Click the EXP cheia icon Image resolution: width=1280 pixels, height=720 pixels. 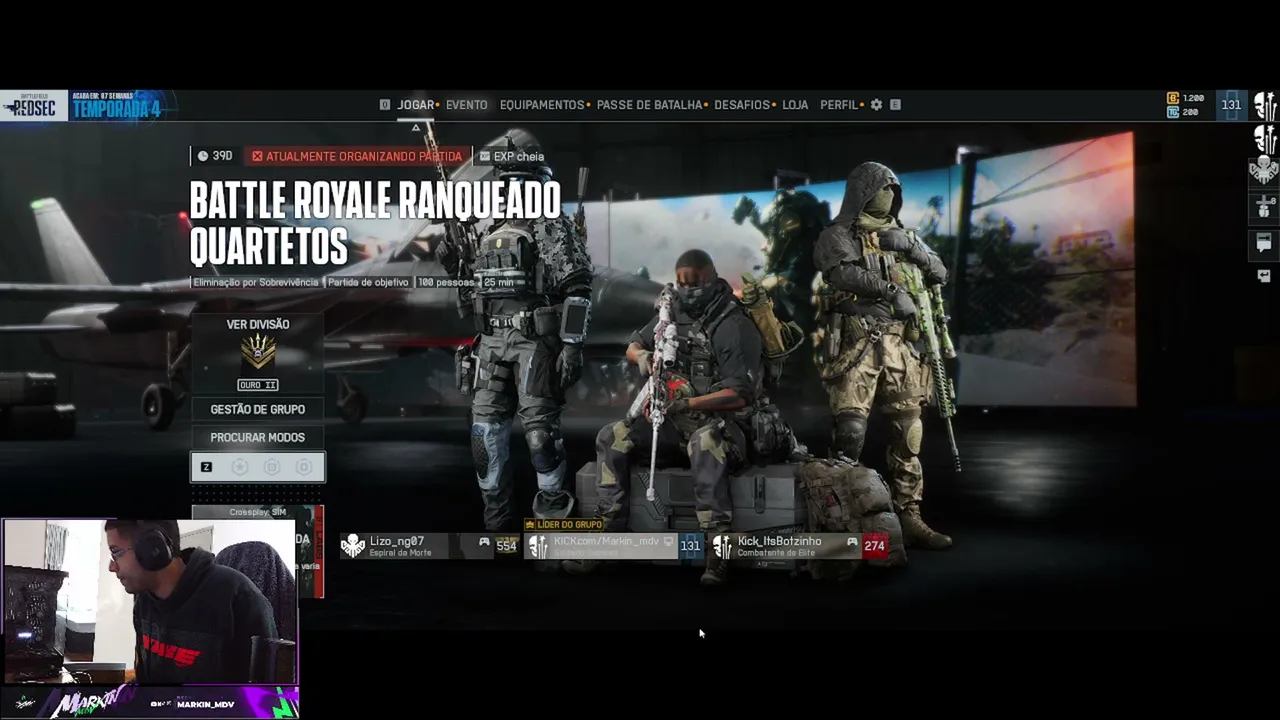tap(485, 156)
